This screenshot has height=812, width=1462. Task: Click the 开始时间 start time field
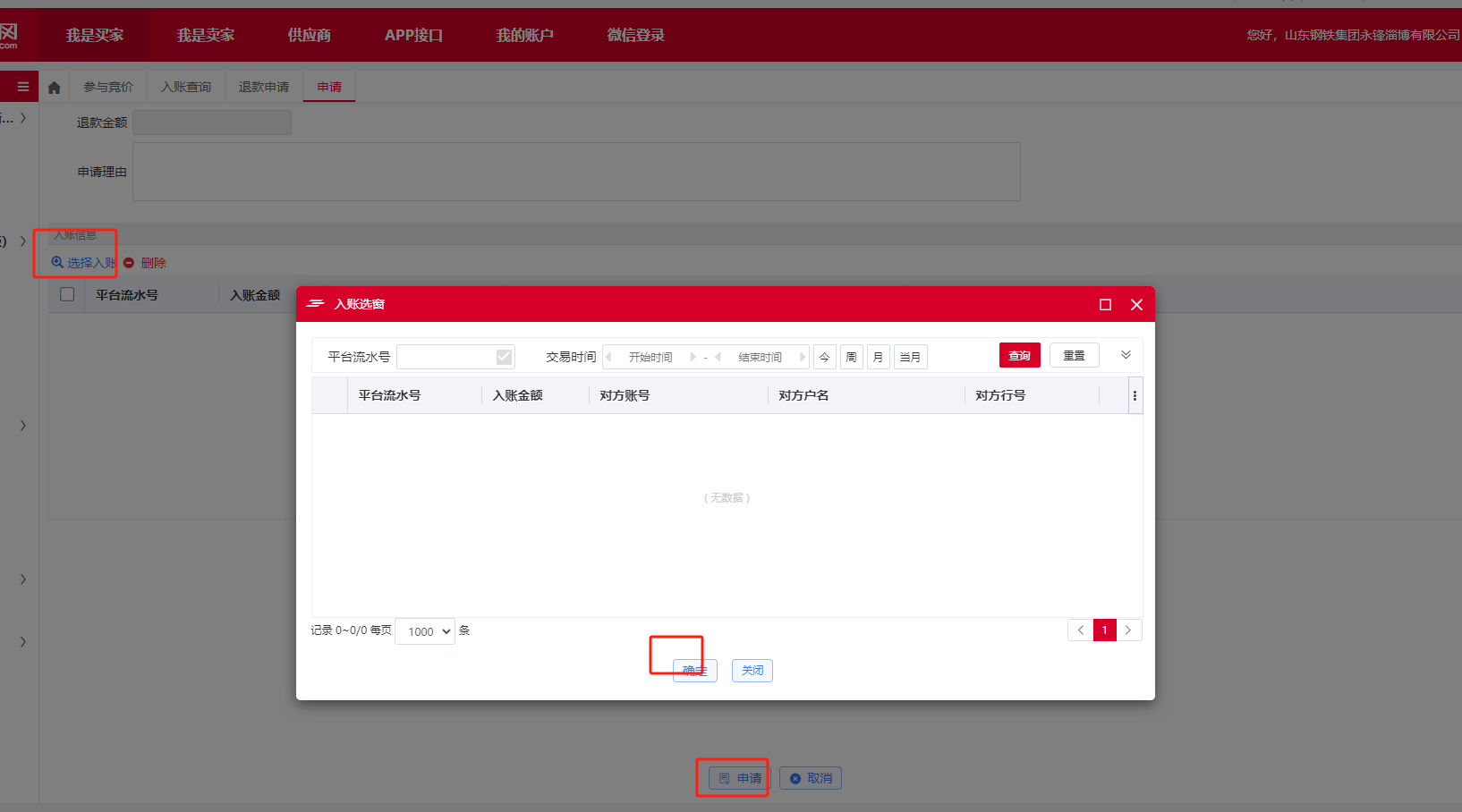point(650,357)
